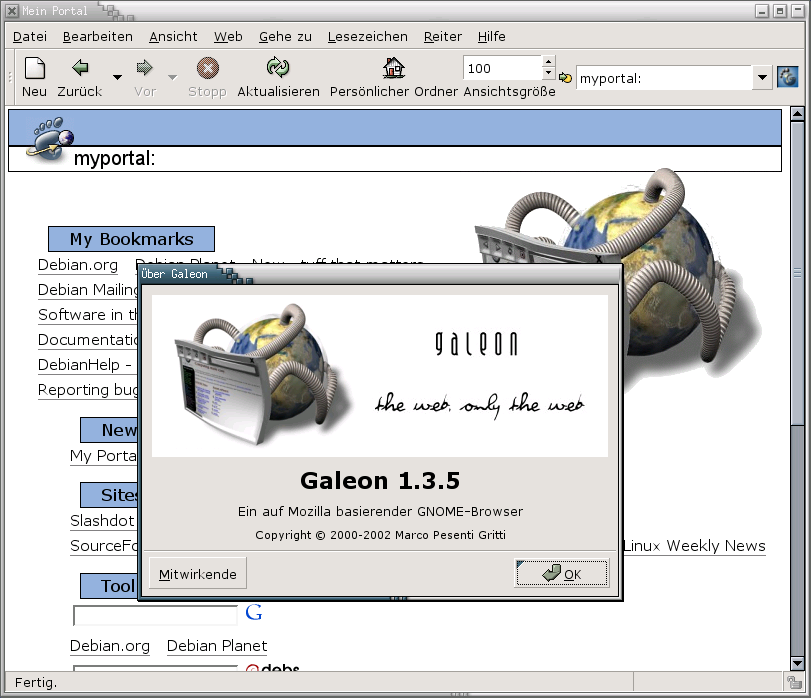
Task: Open the address bar history dropdown
Action: click(x=761, y=78)
